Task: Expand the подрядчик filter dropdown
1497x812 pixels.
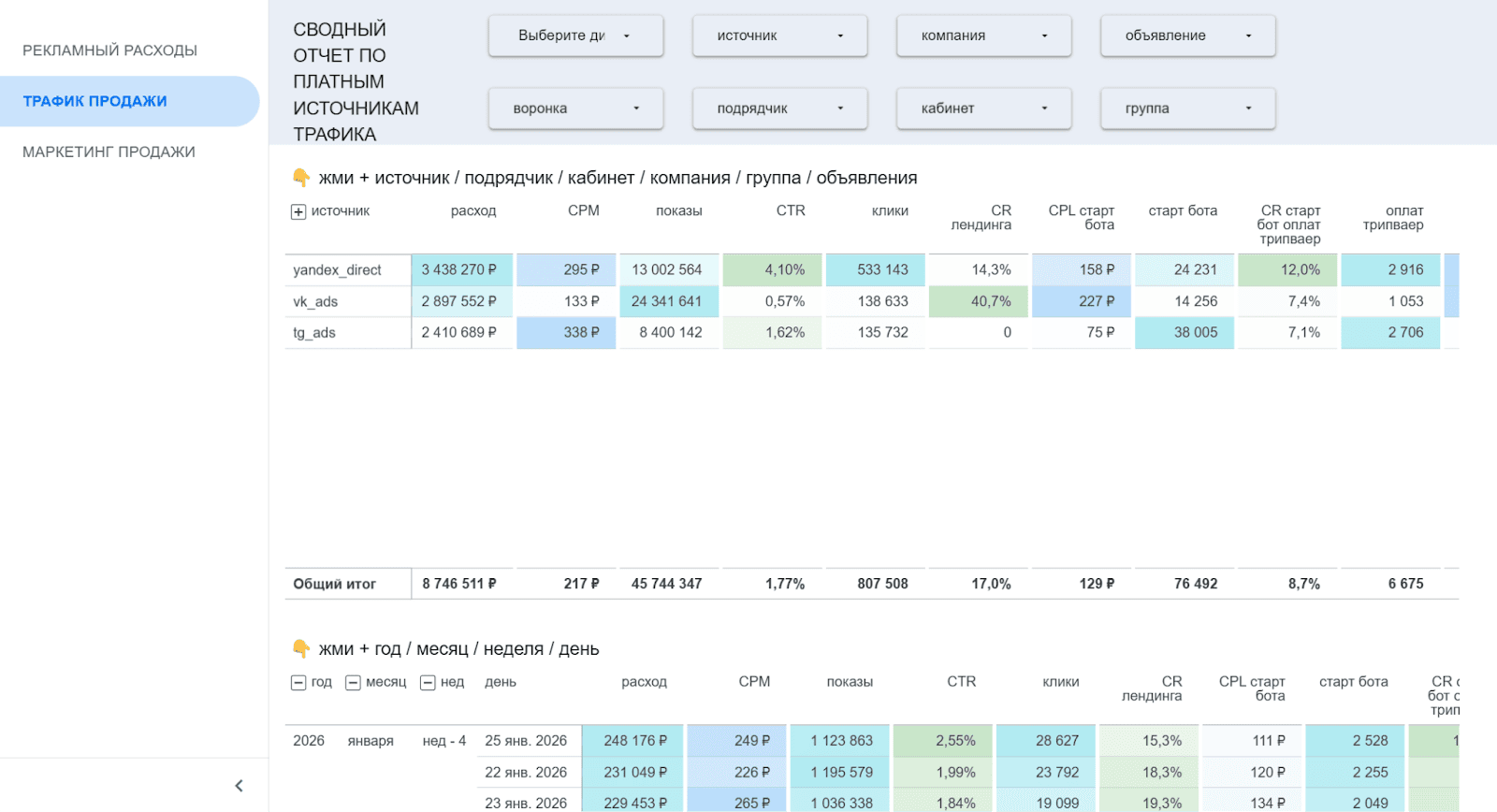Action: click(x=779, y=109)
